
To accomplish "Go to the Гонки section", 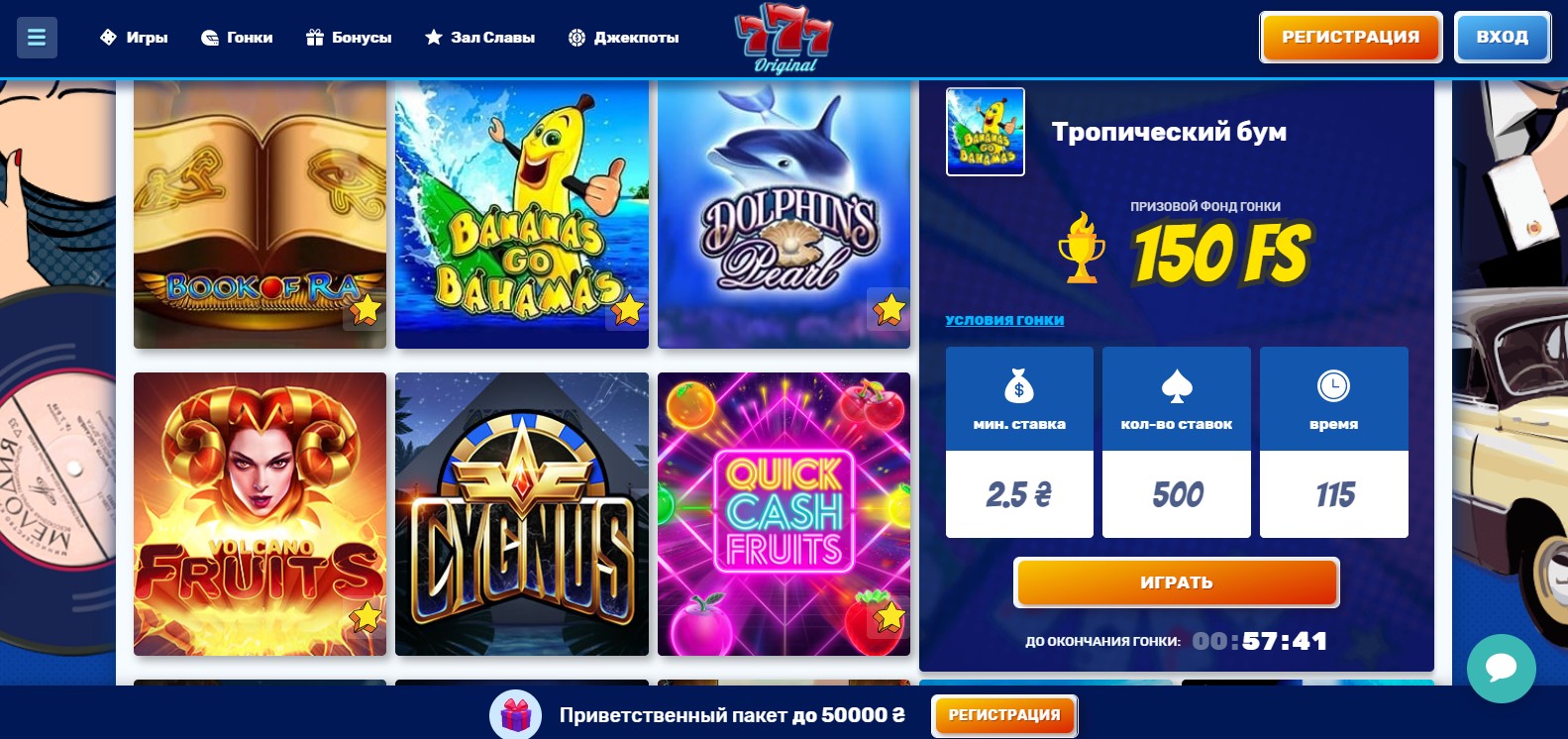I will (x=237, y=38).
